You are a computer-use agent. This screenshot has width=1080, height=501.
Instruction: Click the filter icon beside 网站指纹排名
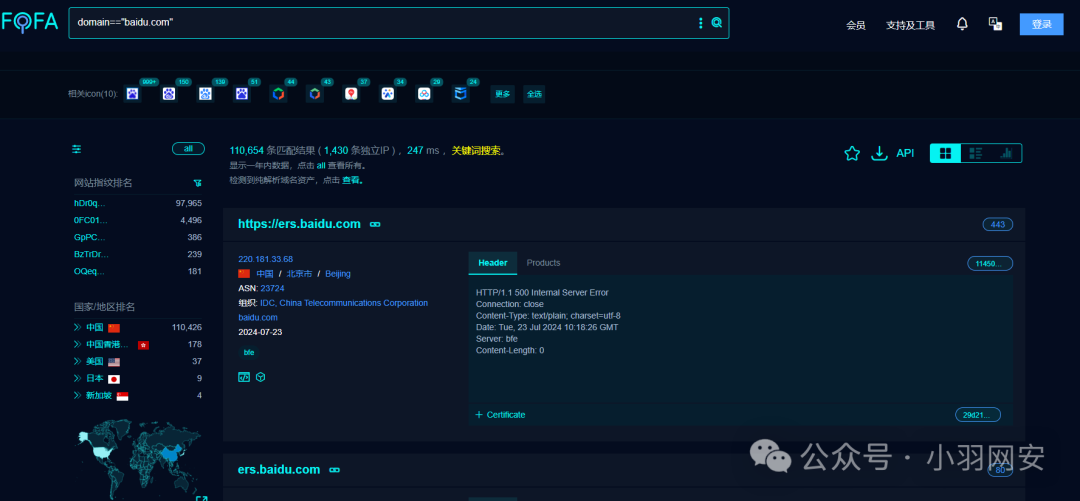(x=198, y=183)
